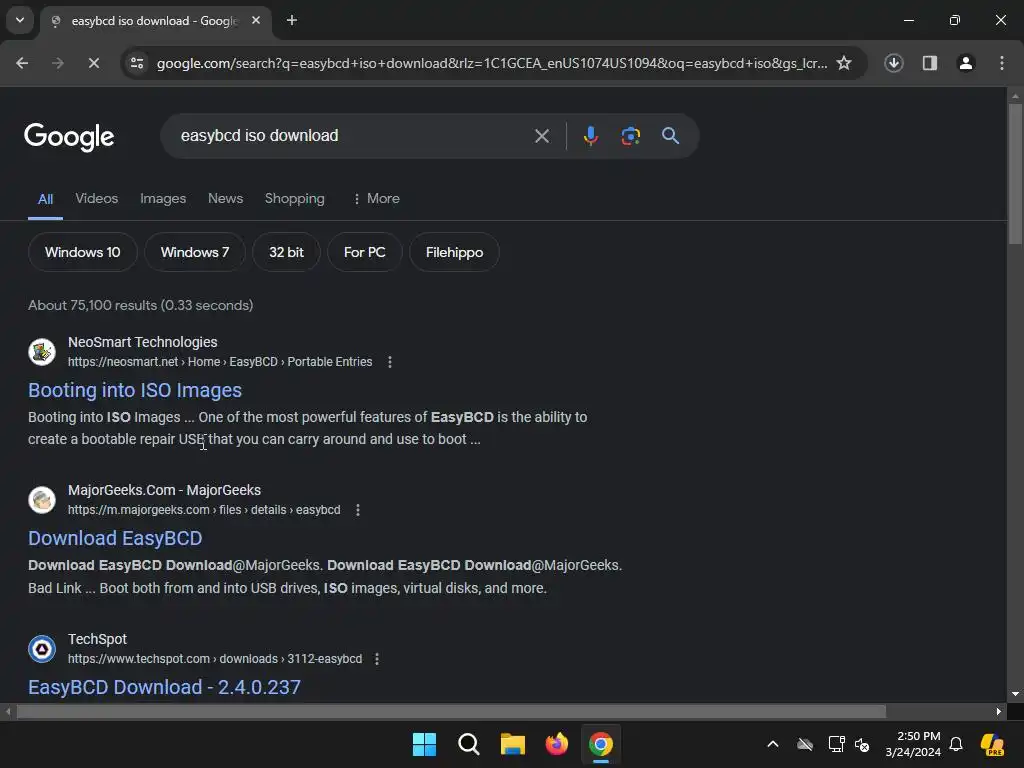
Task: Open a new tab with plus button
Action: point(292,20)
